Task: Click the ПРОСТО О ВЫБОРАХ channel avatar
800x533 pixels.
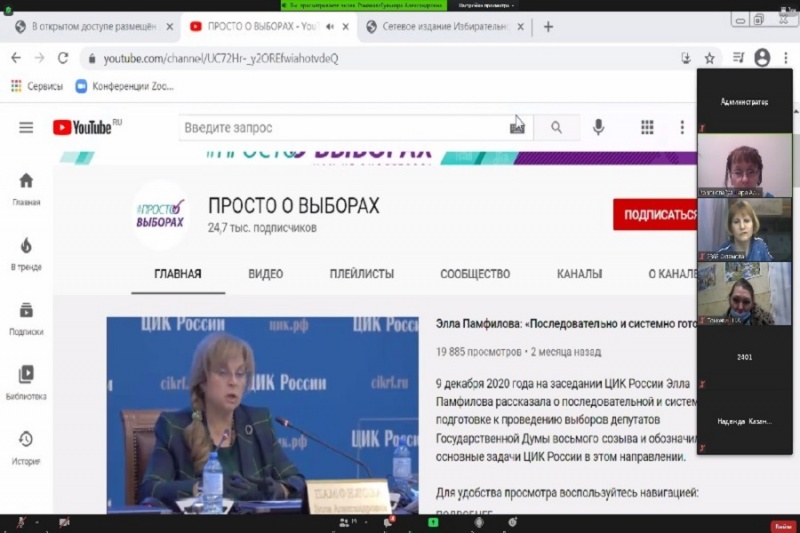Action: (x=160, y=214)
